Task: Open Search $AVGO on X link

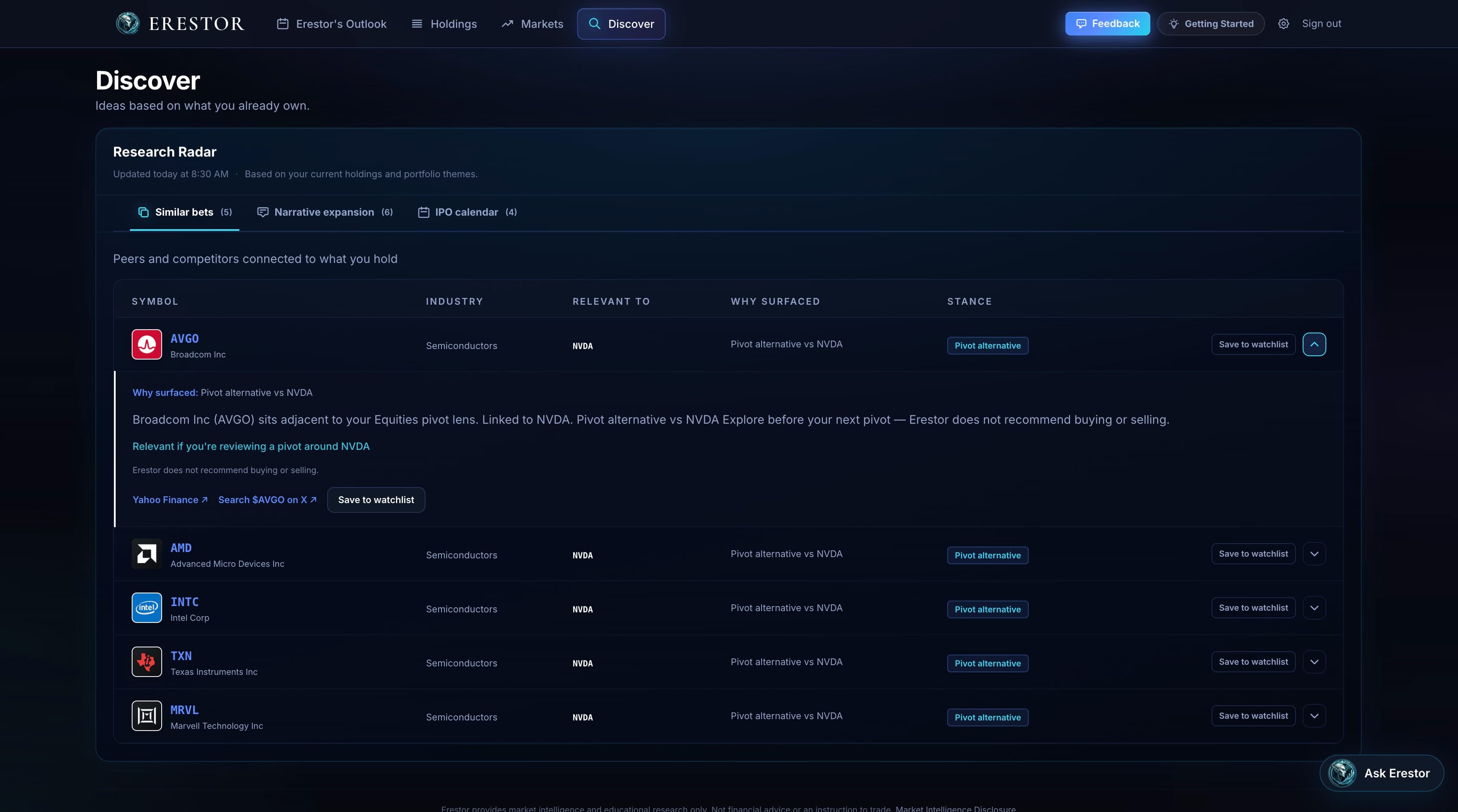Action: (268, 500)
